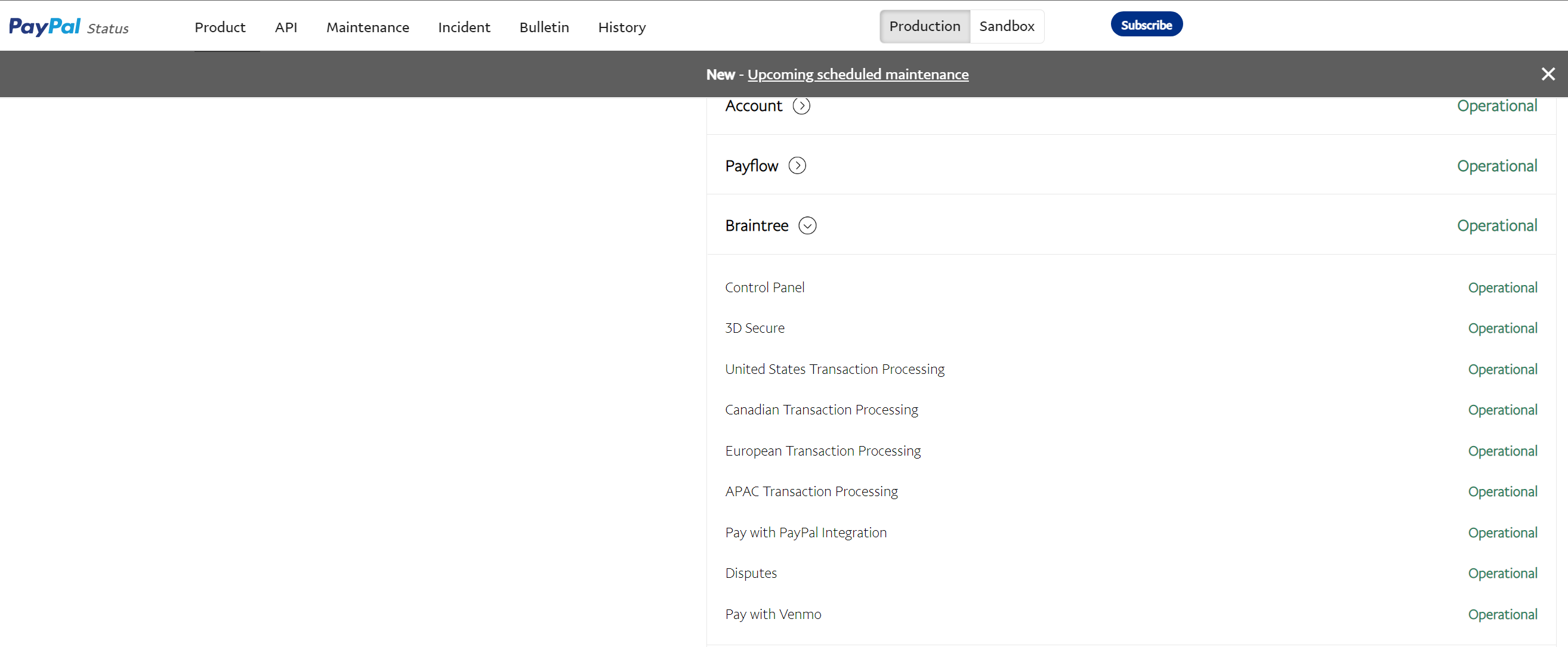Open the Upcoming scheduled maintenance link
Image resolution: width=1568 pixels, height=647 pixels.
click(x=857, y=74)
